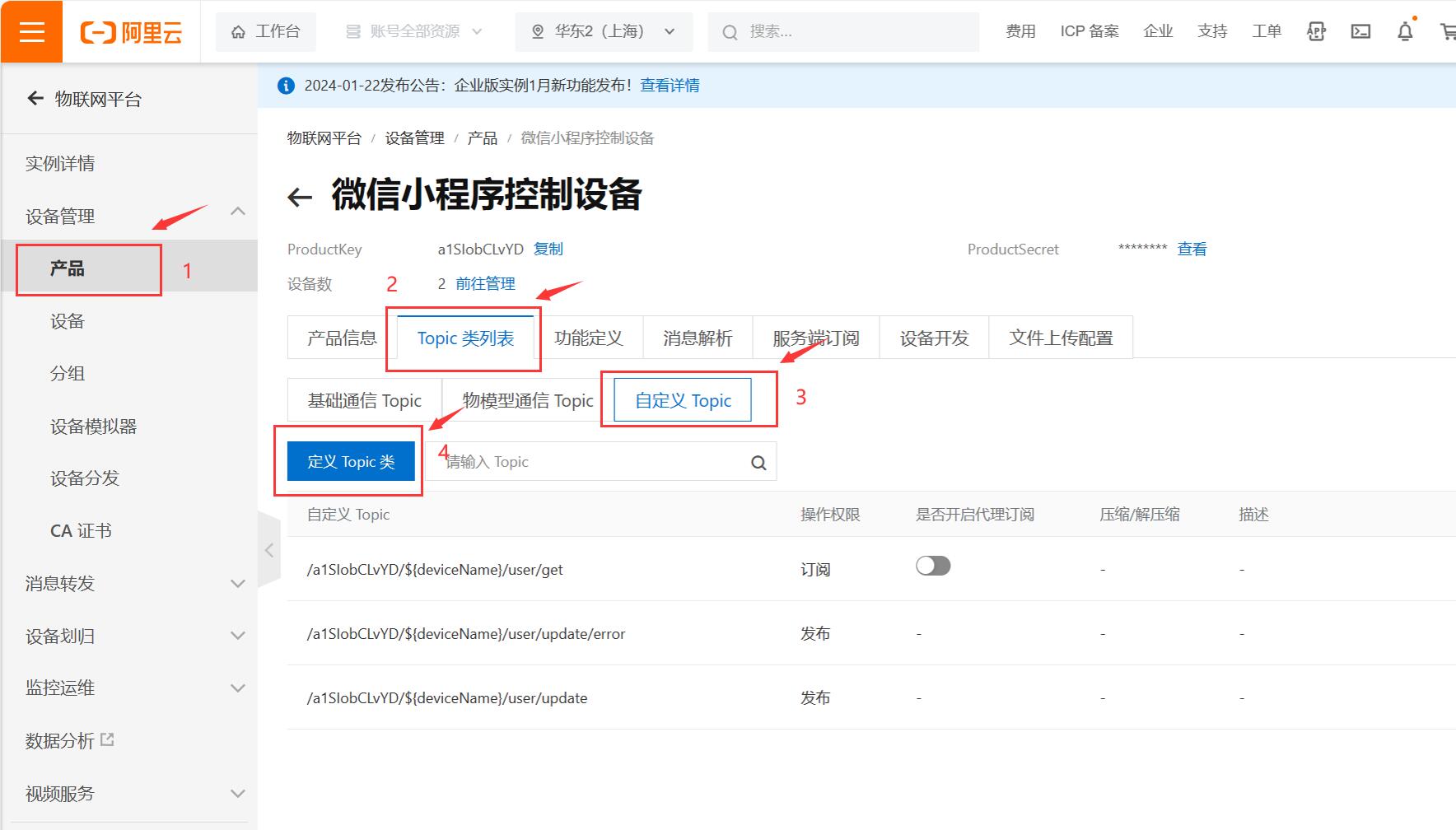This screenshot has height=830, width=1456.
Task: Select the 物模型通信 Topic sub-tab
Action: (x=528, y=401)
